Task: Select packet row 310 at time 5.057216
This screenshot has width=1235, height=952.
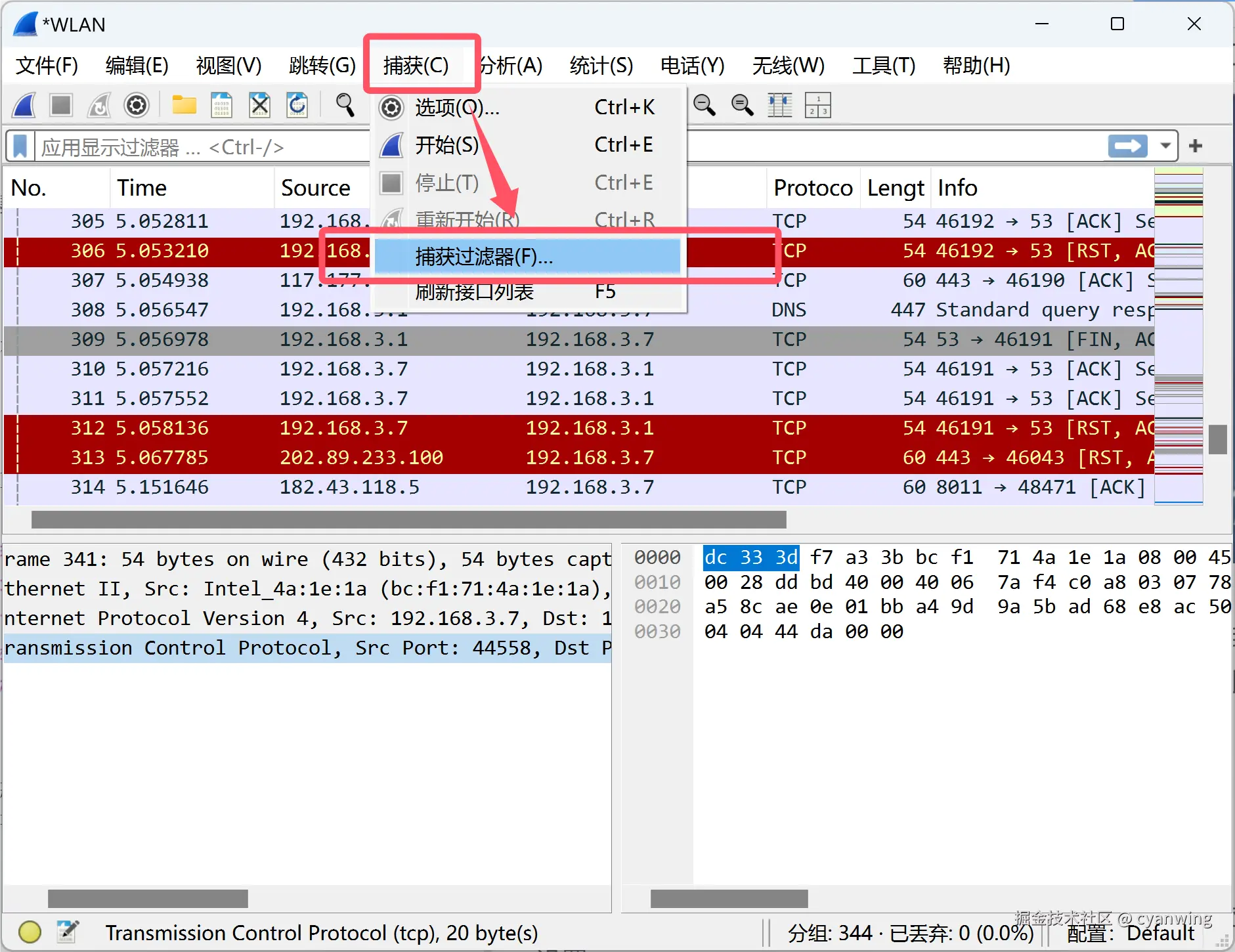Action: [579, 369]
